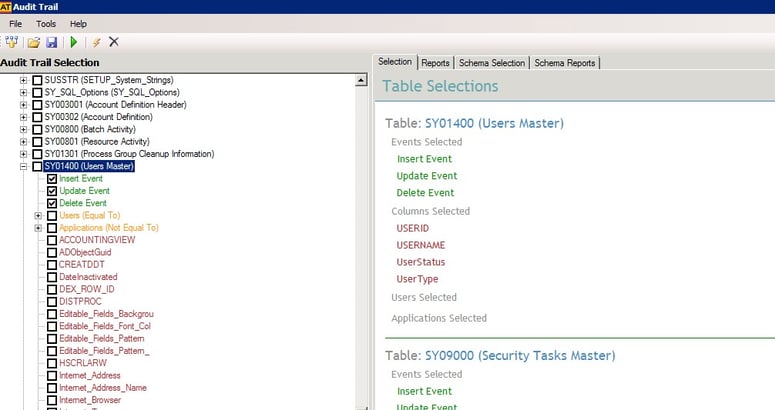Uncheck the Delete Event checkbox
Image resolution: width=775 pixels, height=410 pixels.
click(x=52, y=204)
